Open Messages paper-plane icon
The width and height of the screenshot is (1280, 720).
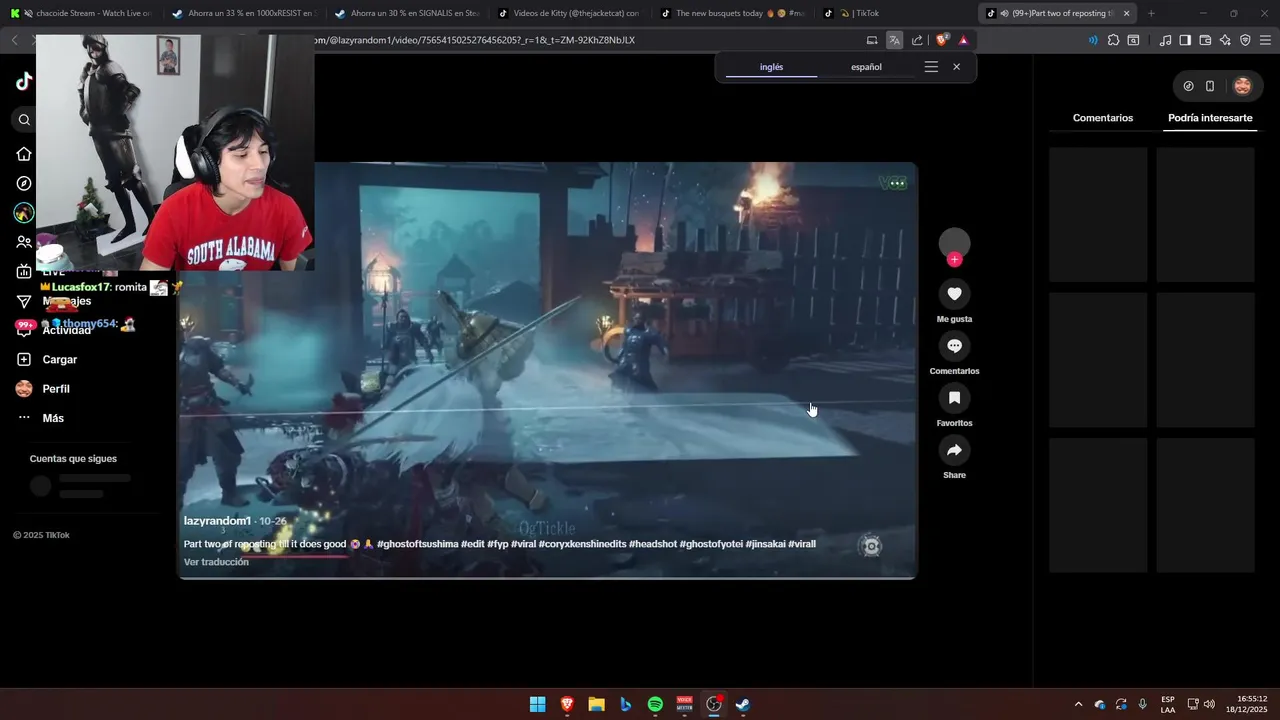(24, 301)
